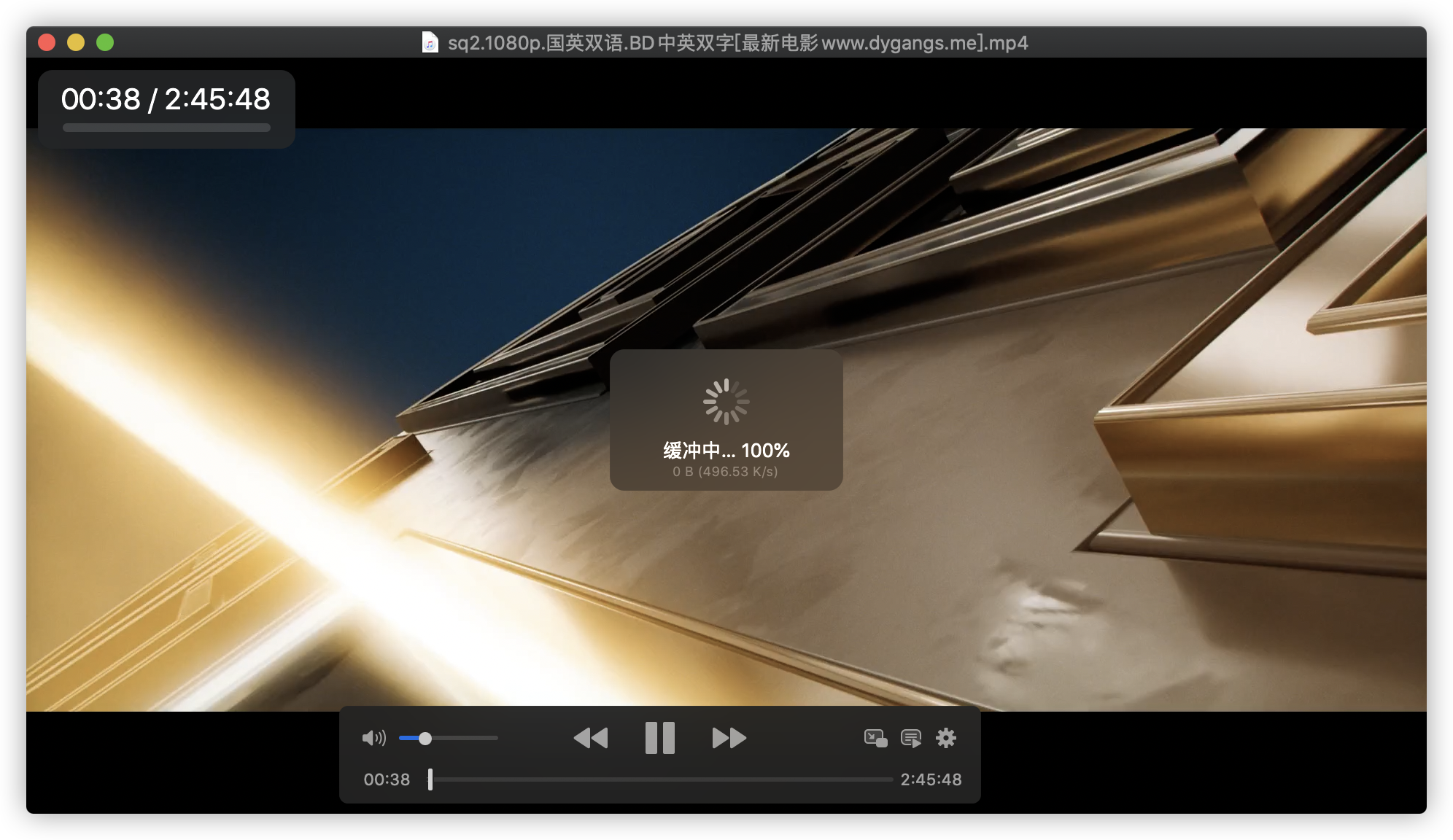The image size is (1453, 840).
Task: Toggle the 2:45:48 duration label
Action: (931, 779)
